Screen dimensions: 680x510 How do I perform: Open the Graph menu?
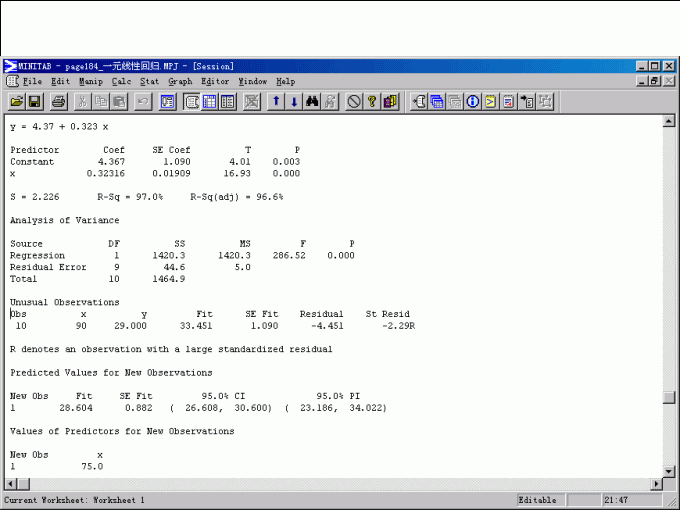click(x=180, y=81)
